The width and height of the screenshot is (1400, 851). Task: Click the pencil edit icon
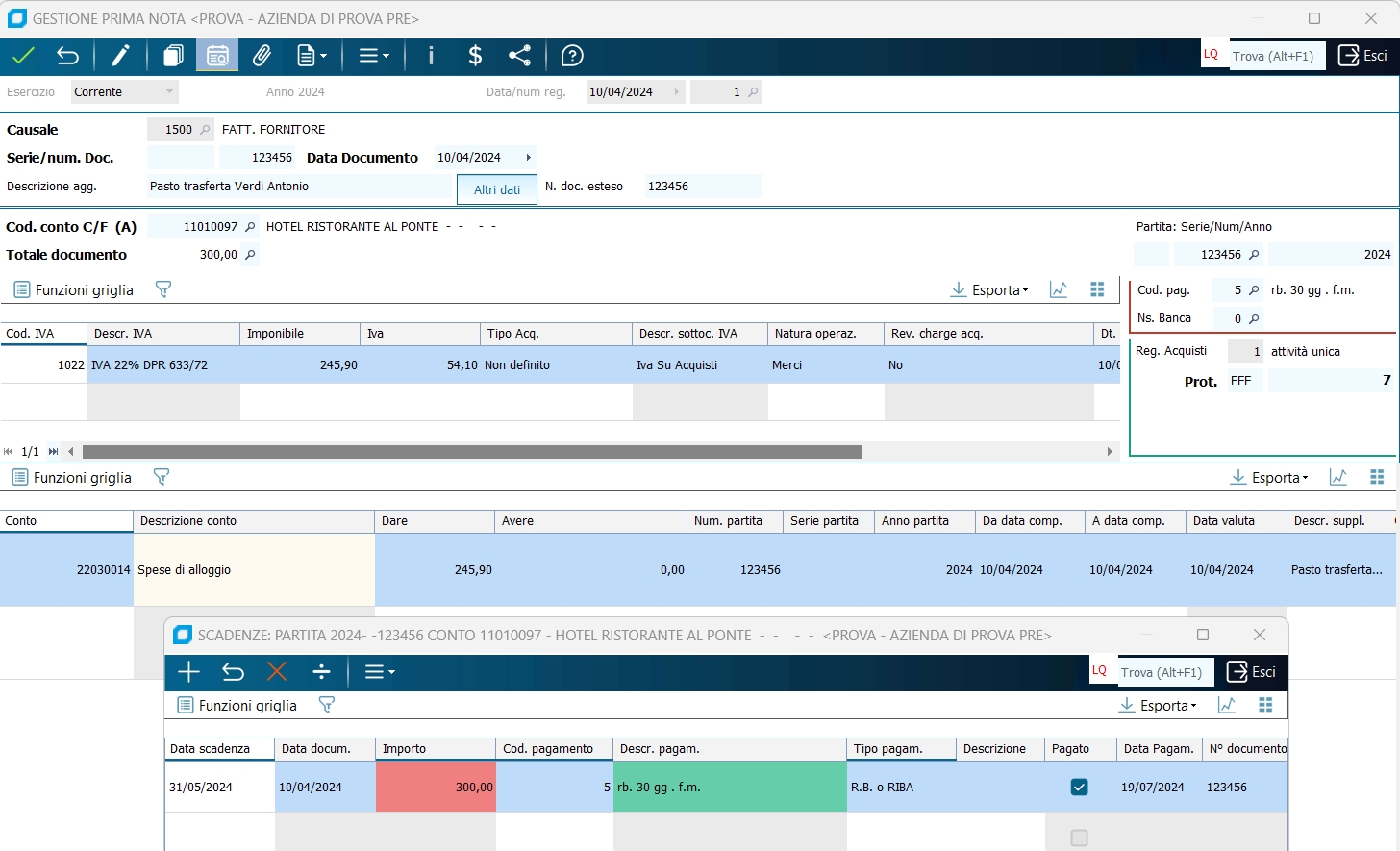pos(120,56)
